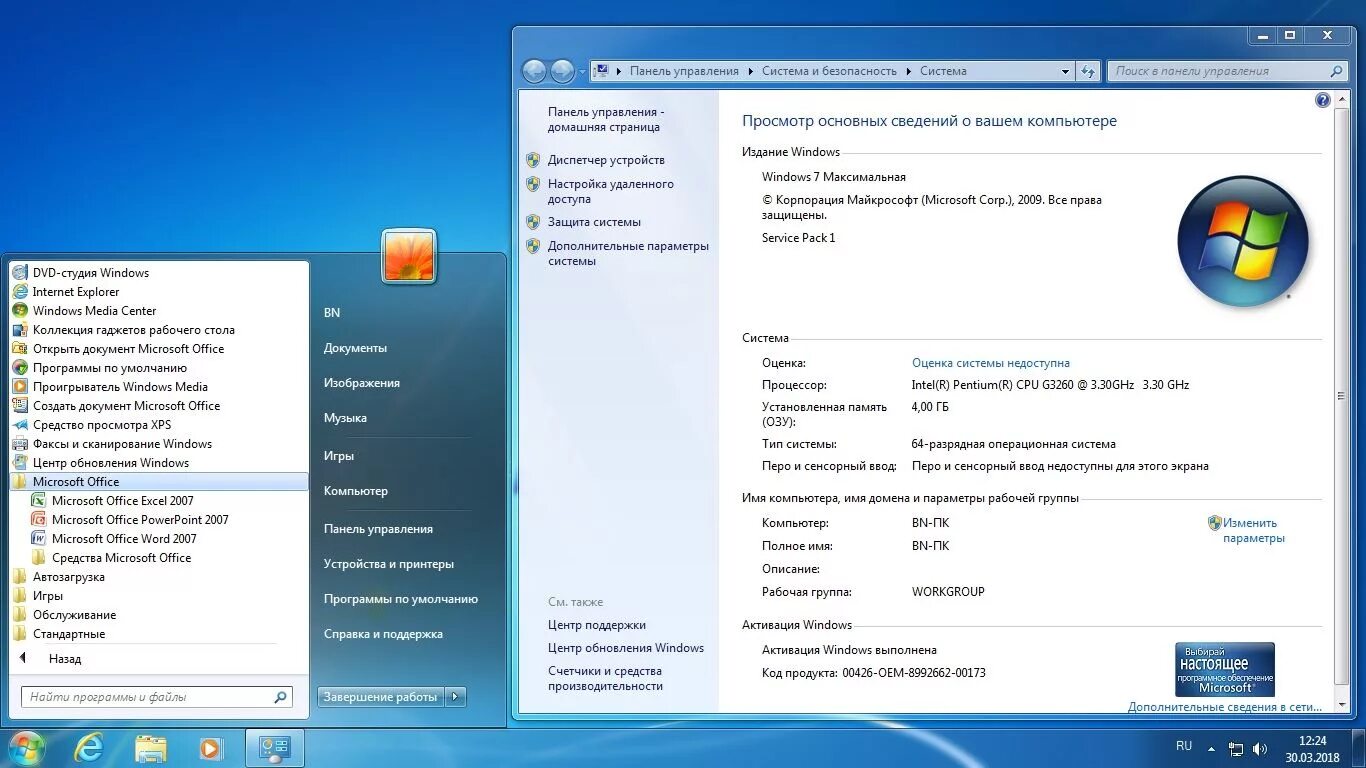The height and width of the screenshot is (768, 1366).
Task: Select the System control panel taskbar button
Action: tap(274, 748)
